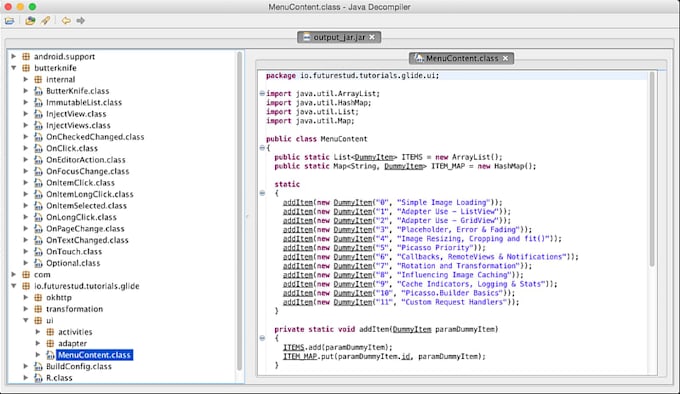
Task: Click the package tree vertical scrollbar
Action: pos(239,211)
